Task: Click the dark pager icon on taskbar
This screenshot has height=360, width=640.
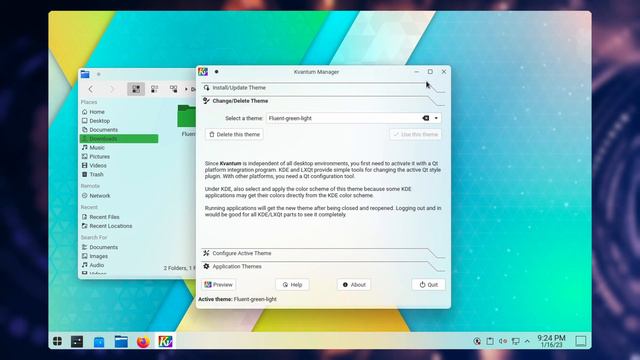Action: click(77, 341)
